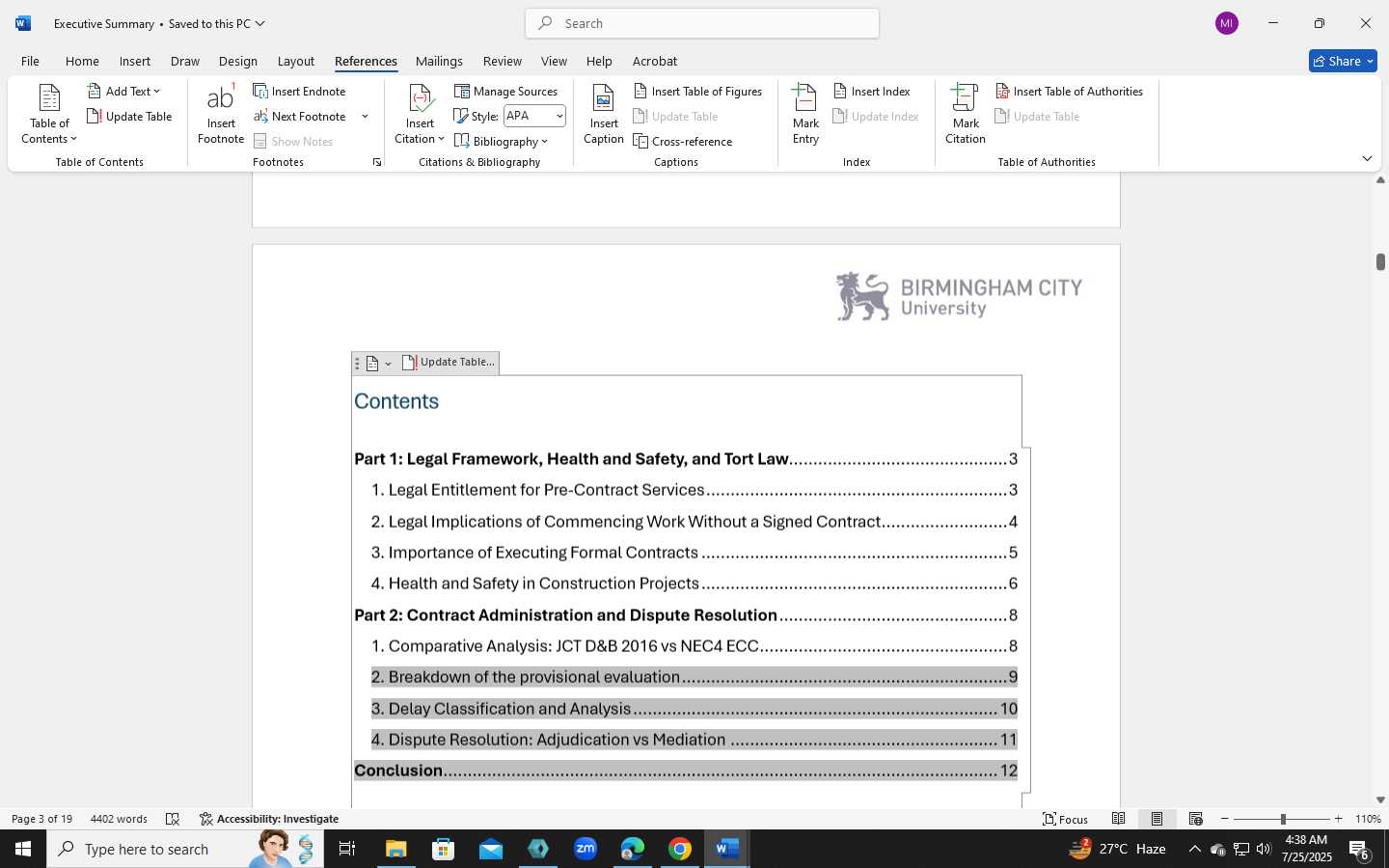Click the Word icon in taskbar
Screen dimensions: 1389x868
point(727,849)
